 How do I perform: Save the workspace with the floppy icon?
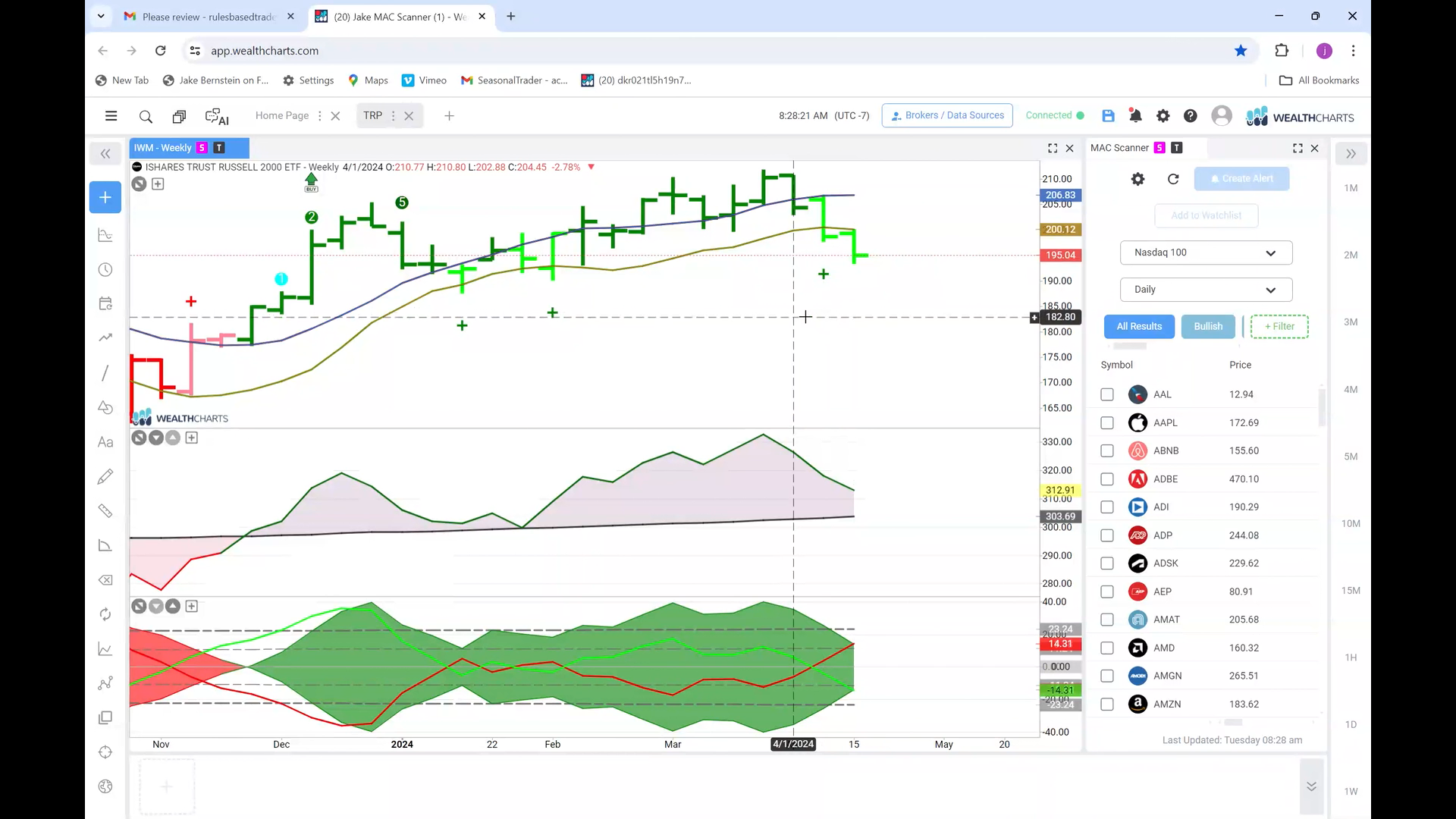[x=1108, y=115]
